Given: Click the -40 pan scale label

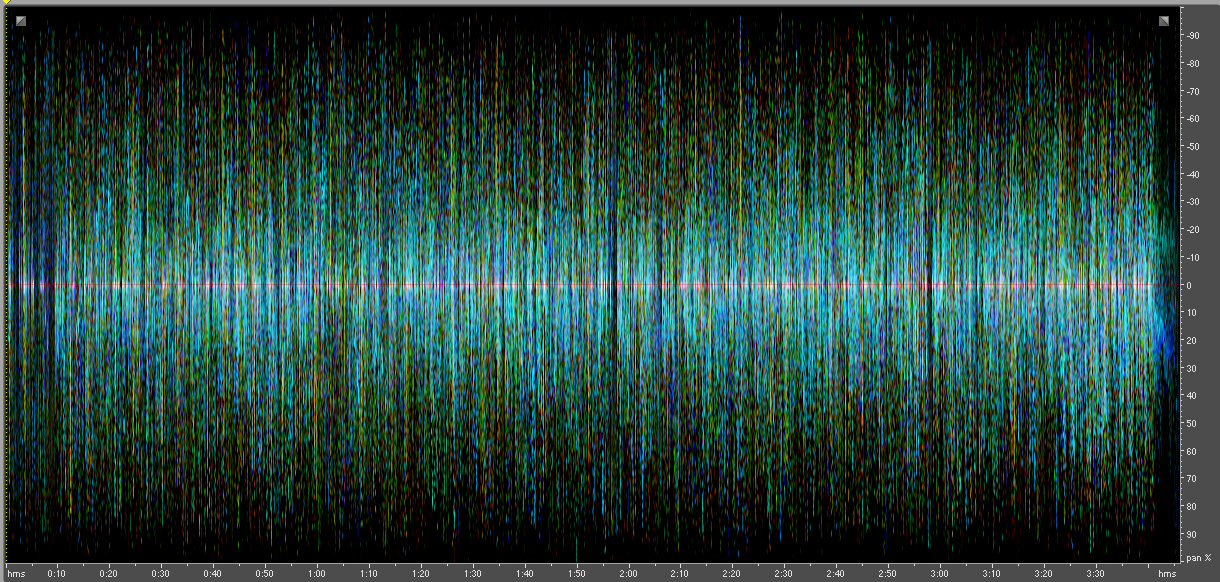Looking at the screenshot, I should 1193,175.
